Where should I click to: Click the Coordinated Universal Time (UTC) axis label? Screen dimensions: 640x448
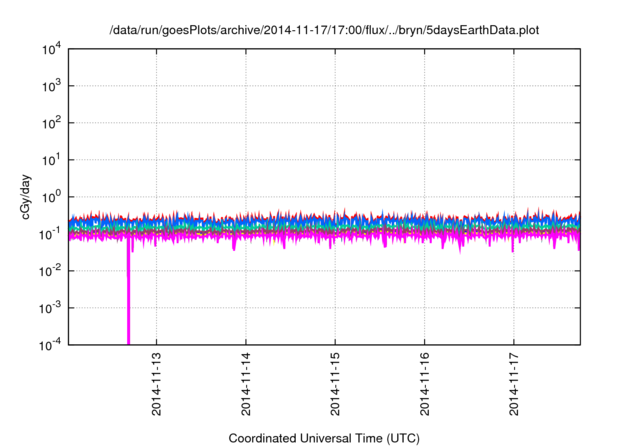(x=324, y=438)
